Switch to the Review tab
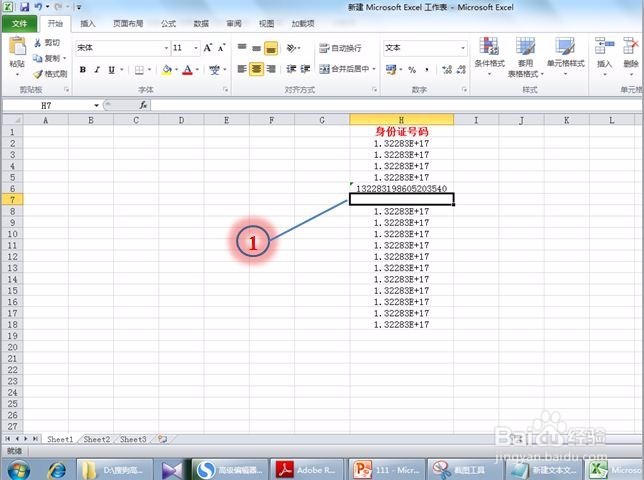Image resolution: width=644 pixels, height=480 pixels. pyautogui.click(x=234, y=24)
